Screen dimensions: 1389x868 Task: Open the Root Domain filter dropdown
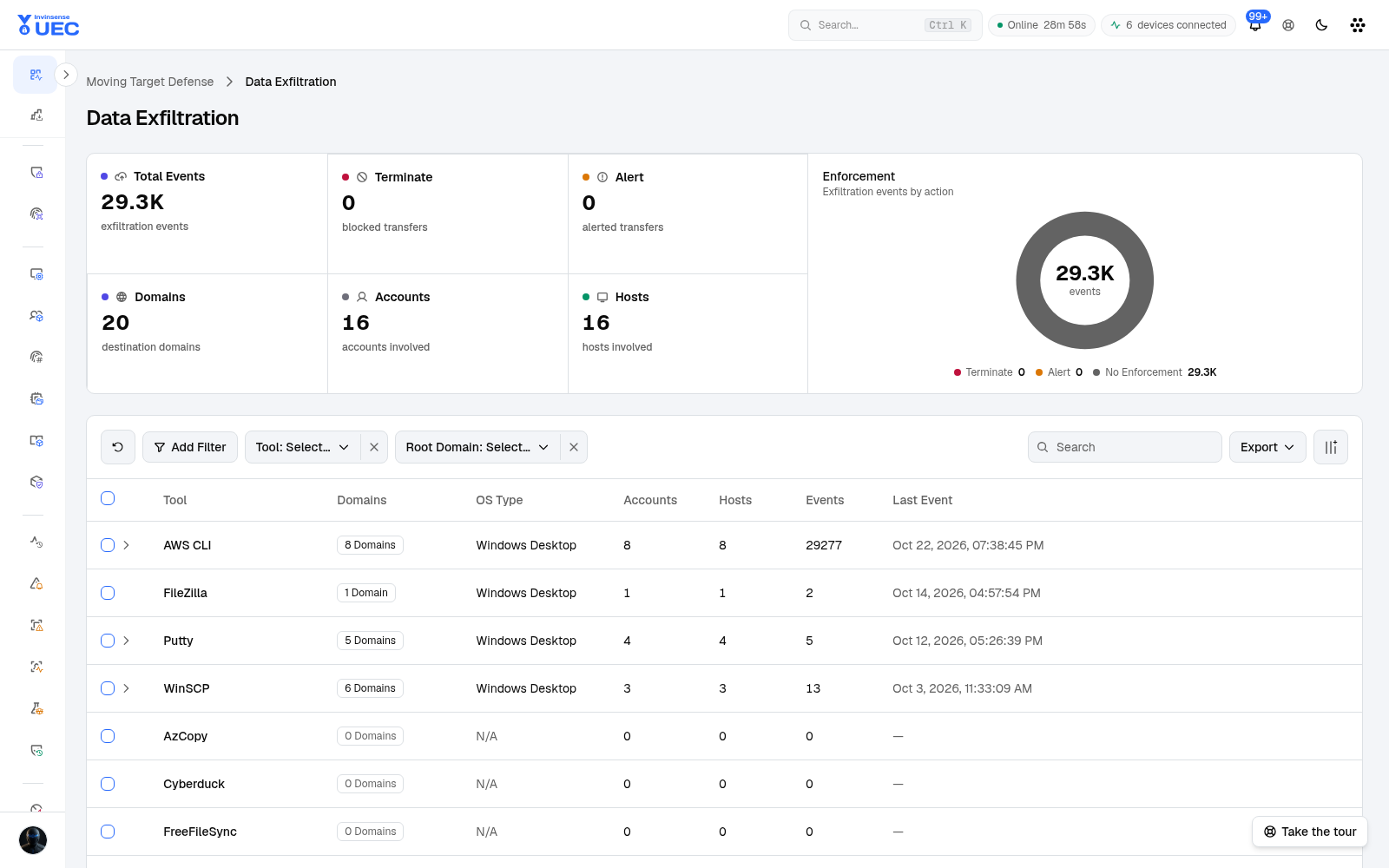[477, 447]
